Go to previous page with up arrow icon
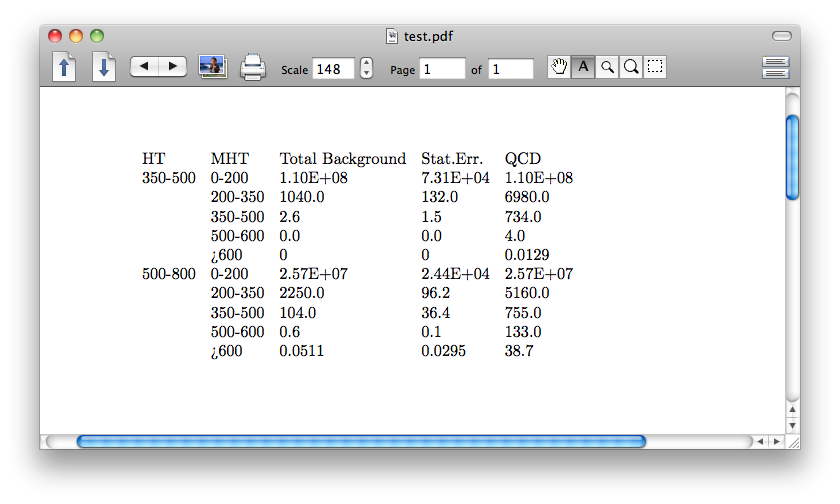This screenshot has height=504, width=840. (x=64, y=67)
